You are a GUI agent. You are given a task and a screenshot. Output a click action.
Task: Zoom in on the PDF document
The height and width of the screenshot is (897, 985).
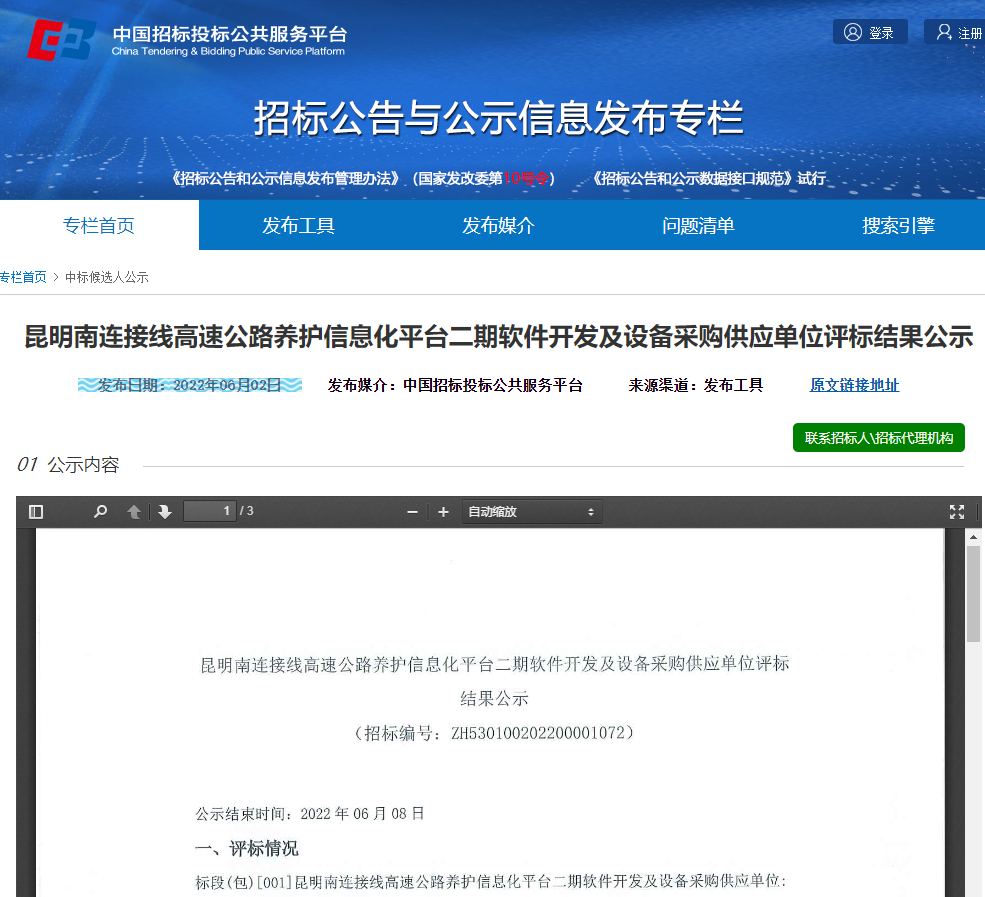[442, 511]
